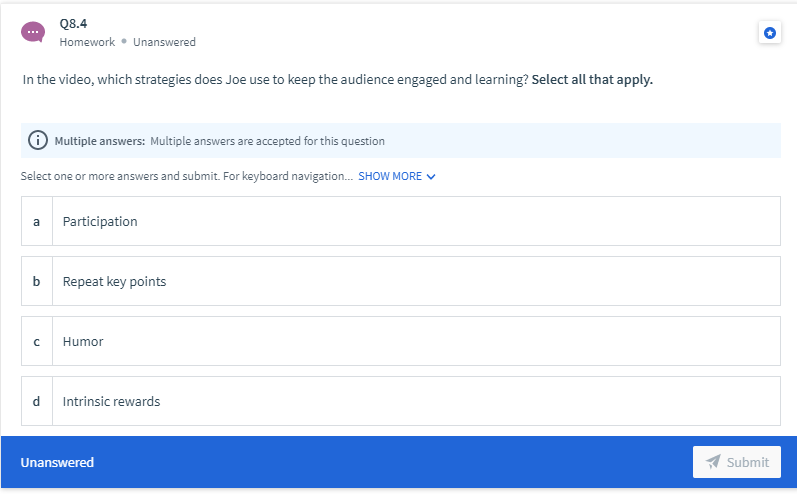Select answer option Intrinsic rewards
797x494 pixels.
[x=401, y=401]
